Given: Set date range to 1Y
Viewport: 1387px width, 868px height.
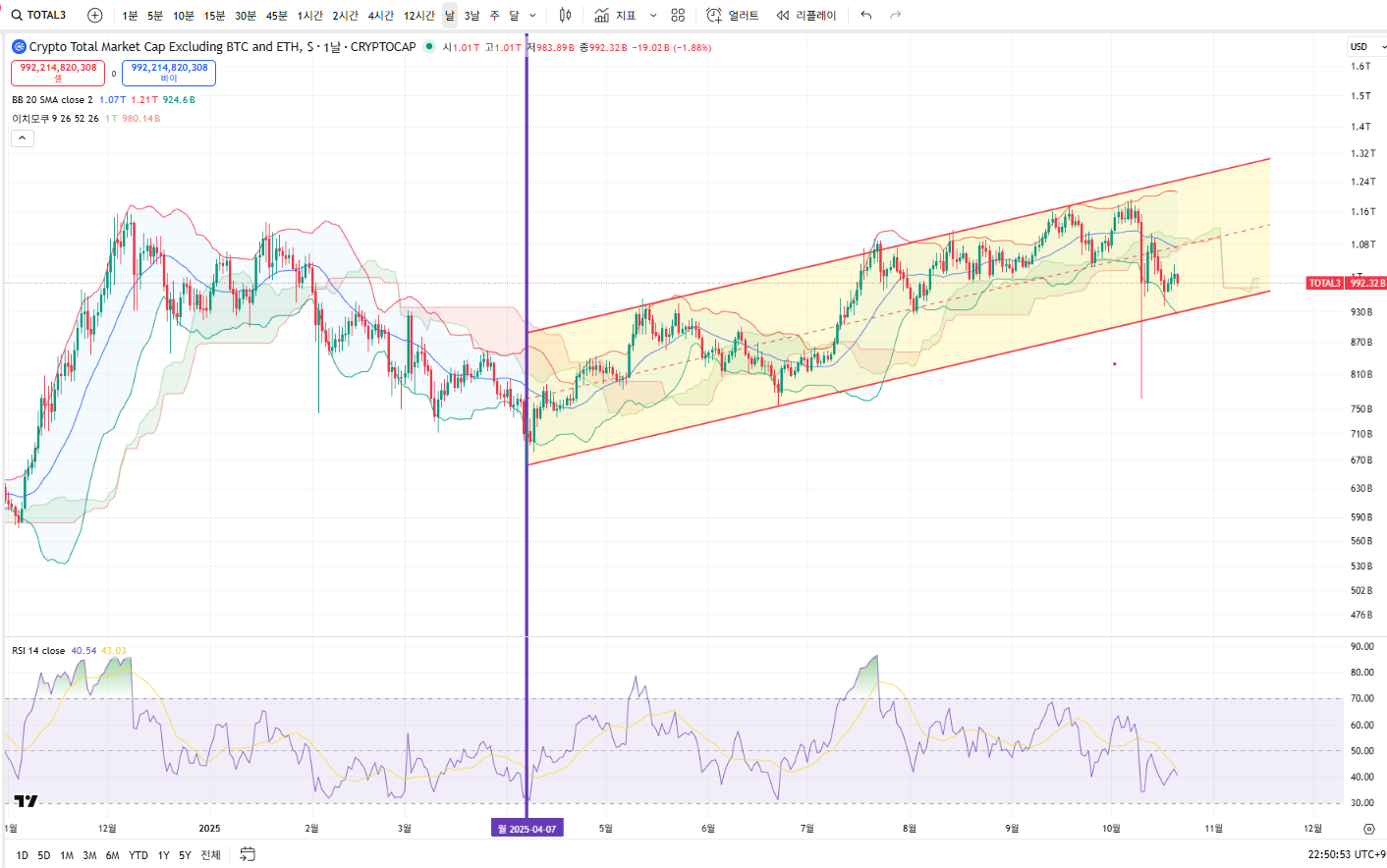Looking at the screenshot, I should pos(164,855).
